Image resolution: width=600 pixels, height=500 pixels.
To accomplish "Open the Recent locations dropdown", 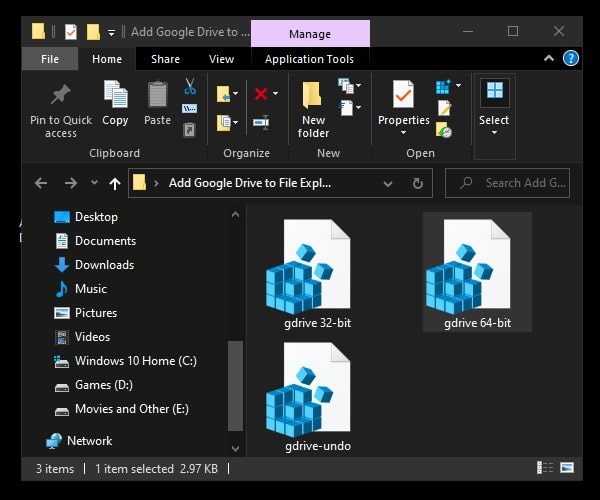I will point(94,183).
